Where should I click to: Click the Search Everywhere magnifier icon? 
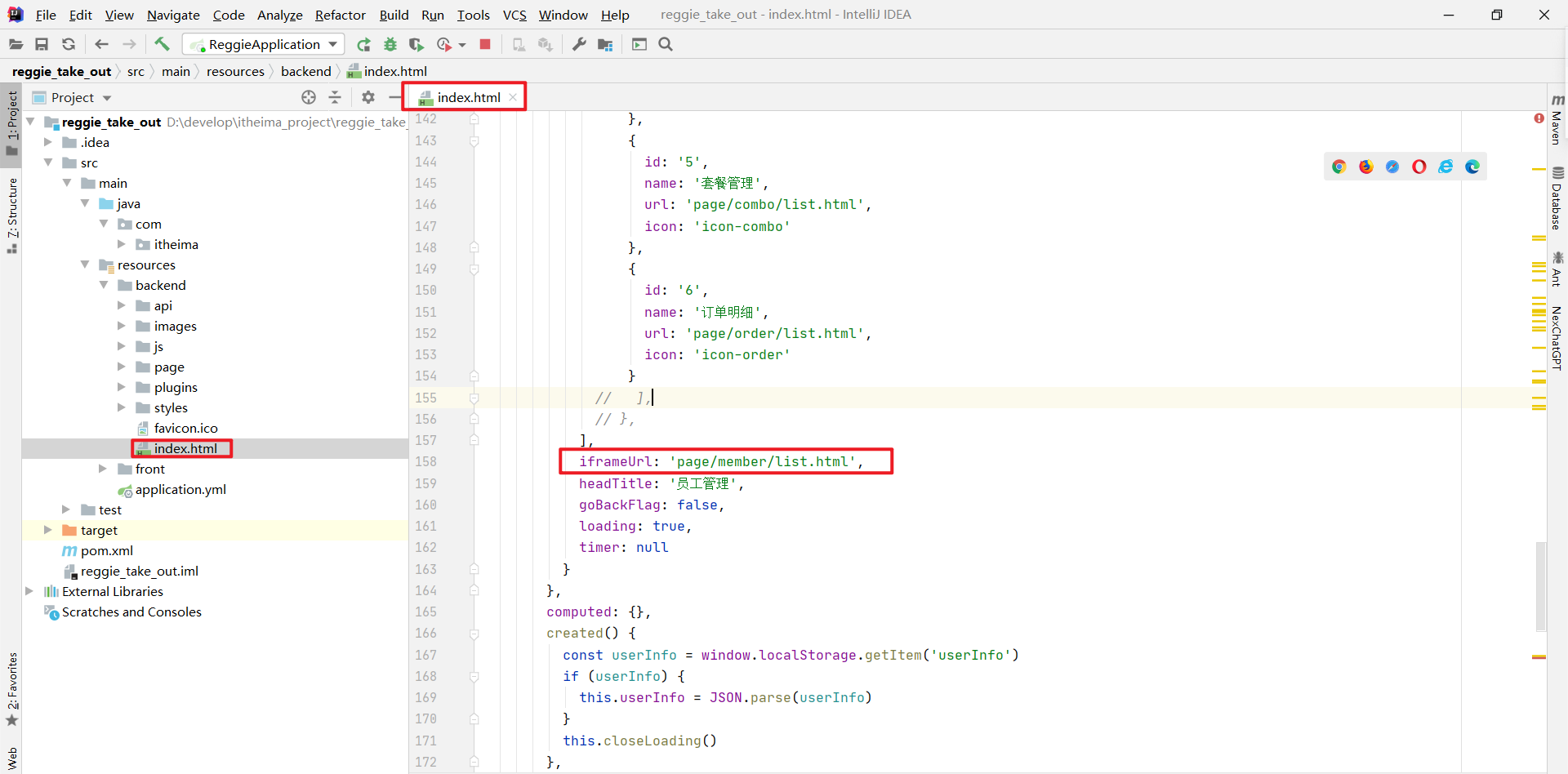666,44
